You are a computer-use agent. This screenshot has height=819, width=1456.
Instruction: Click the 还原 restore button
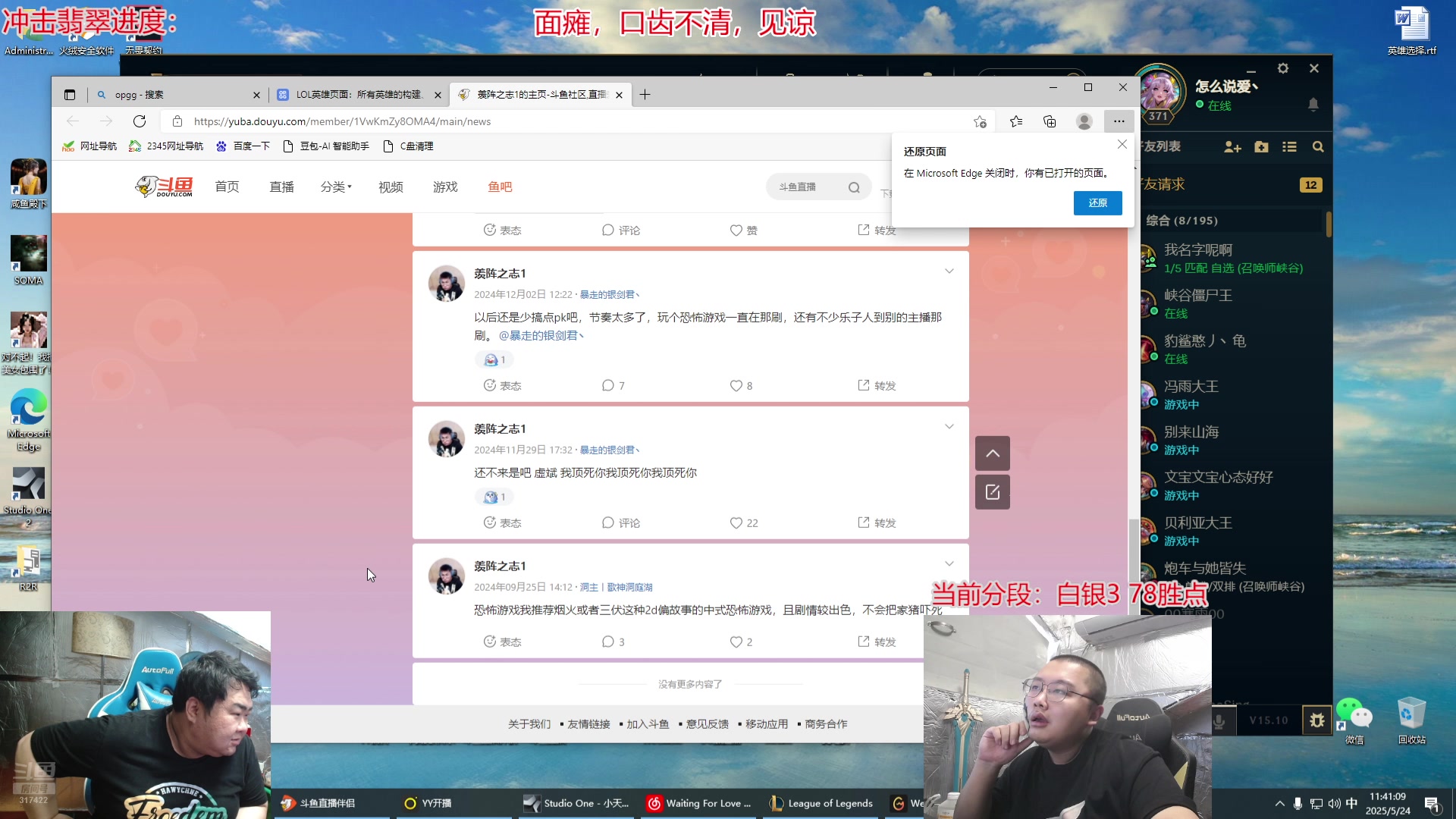pos(1097,202)
